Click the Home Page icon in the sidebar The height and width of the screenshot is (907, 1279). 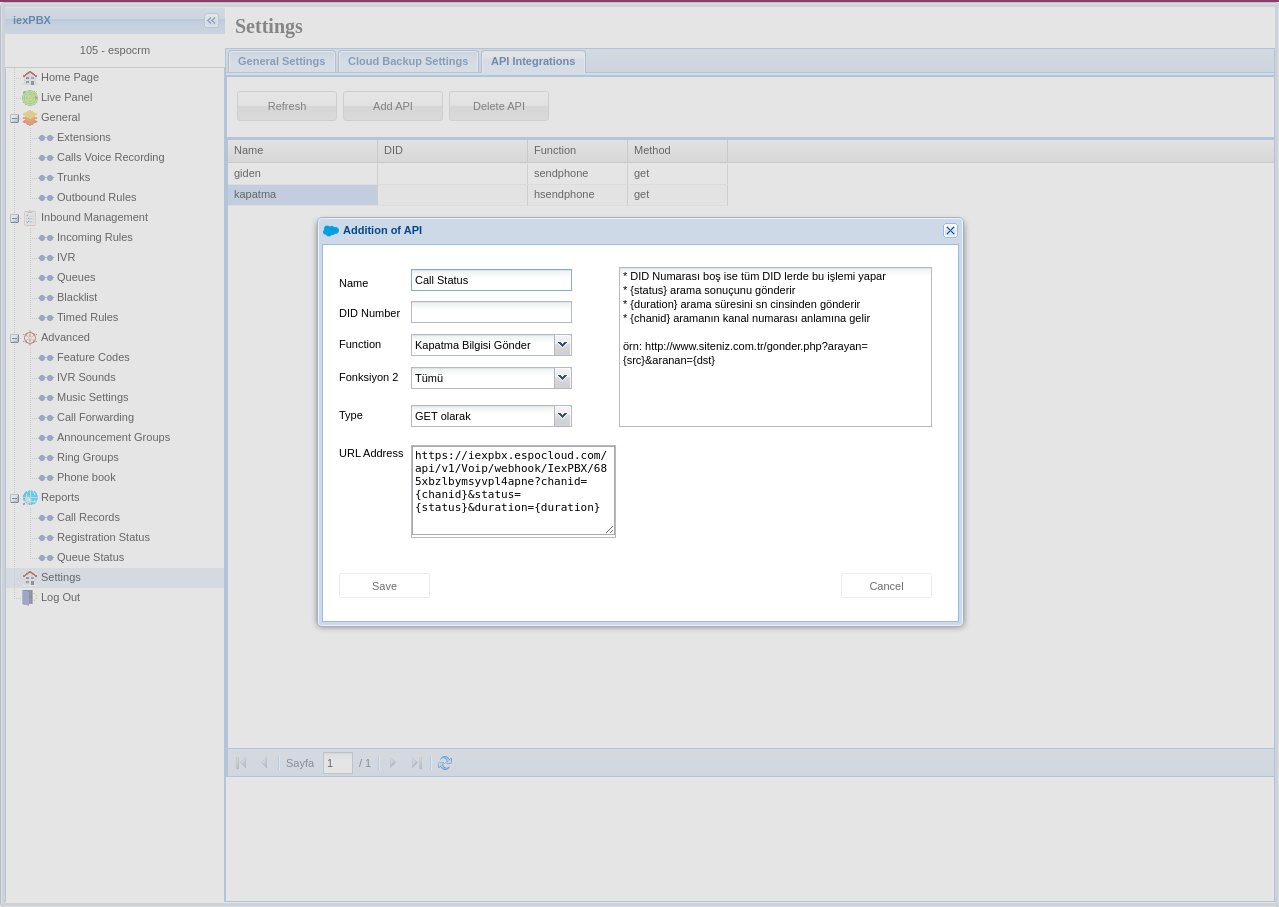(x=28, y=77)
